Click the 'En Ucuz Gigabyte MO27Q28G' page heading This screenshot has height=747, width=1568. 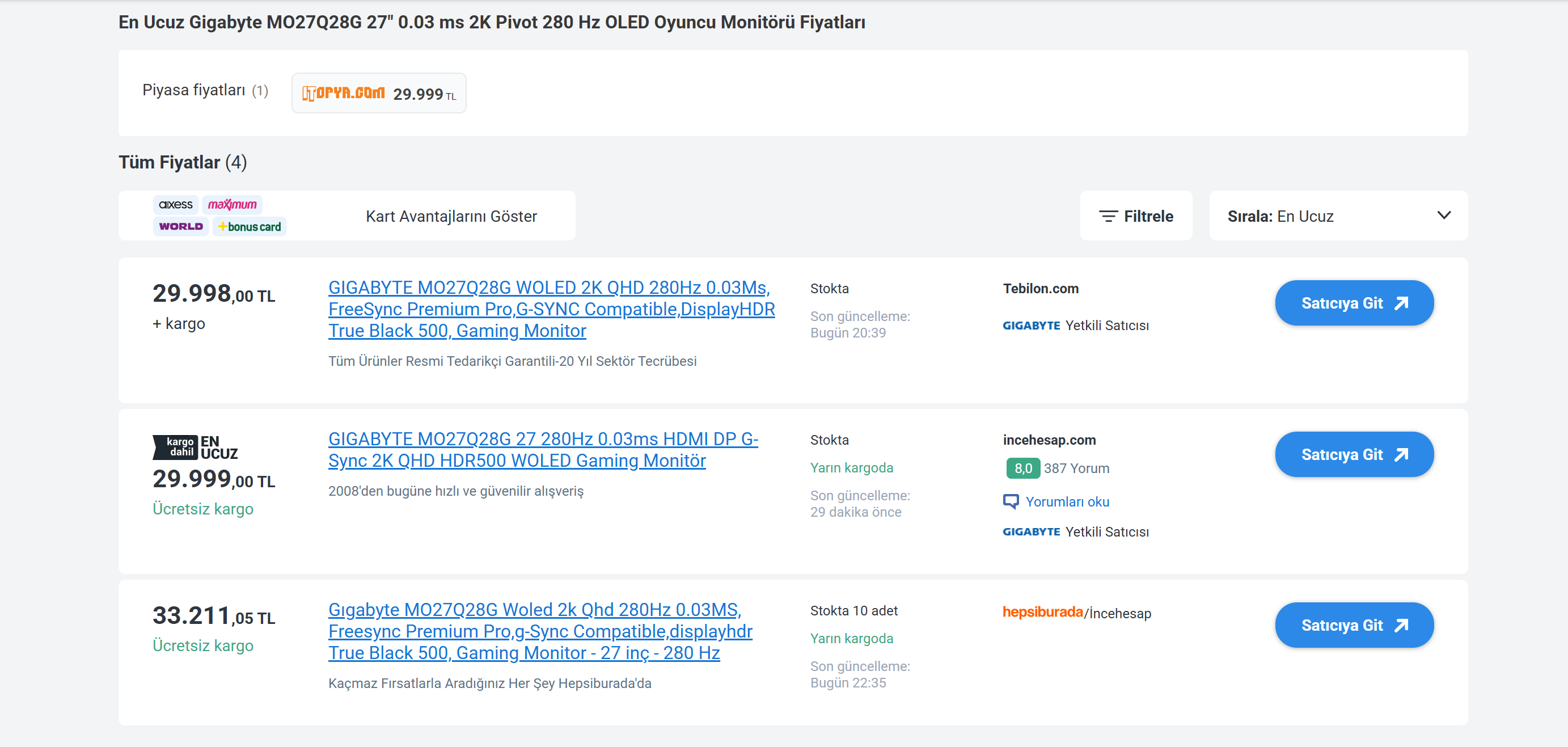(x=491, y=23)
